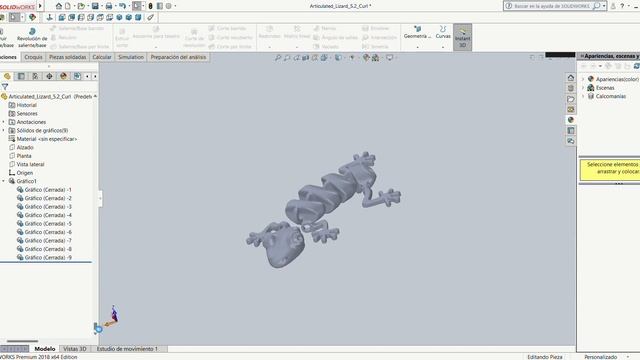Expand the SOLIDWORKS menu arrow beside the logo
This screenshot has height=360, width=640.
coord(40,6)
